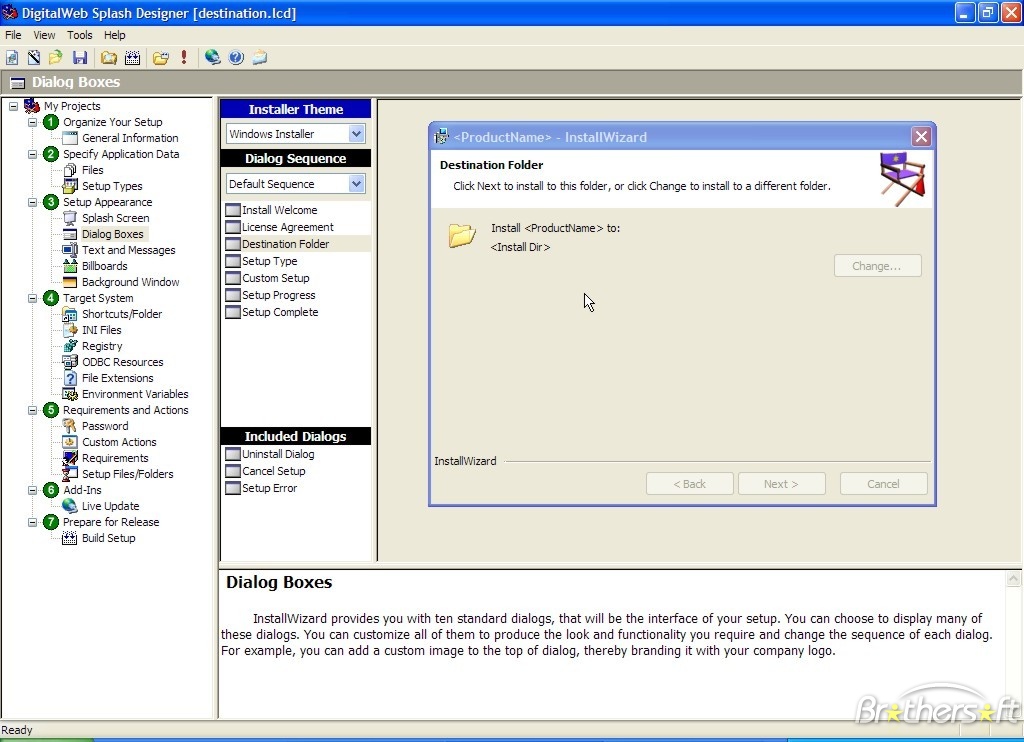1024x742 pixels.
Task: Open Custom Actions tree item
Action: click(x=119, y=442)
